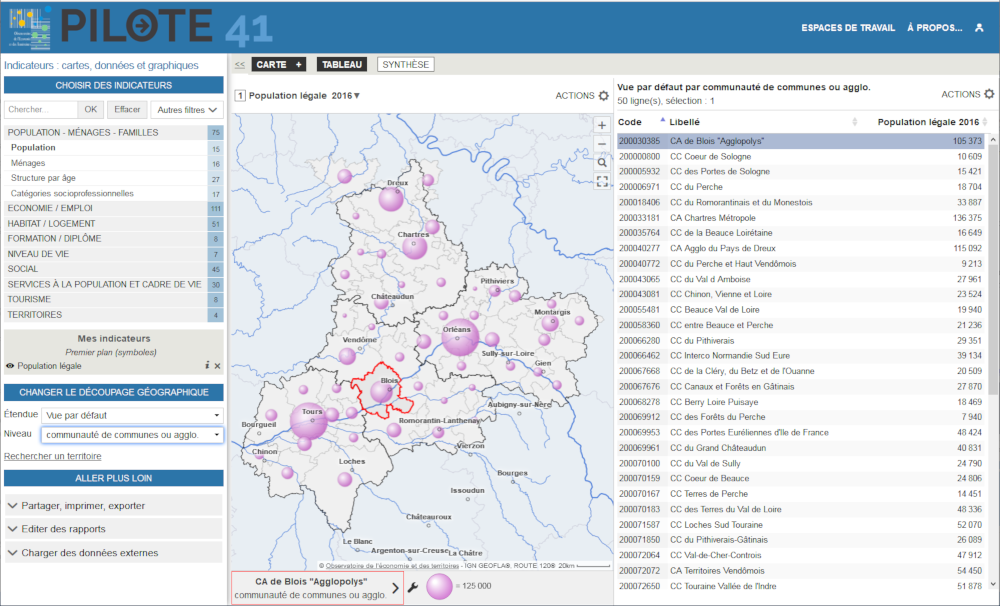Zoom in on the map
Screen dimensions: 1000x606
(601, 126)
